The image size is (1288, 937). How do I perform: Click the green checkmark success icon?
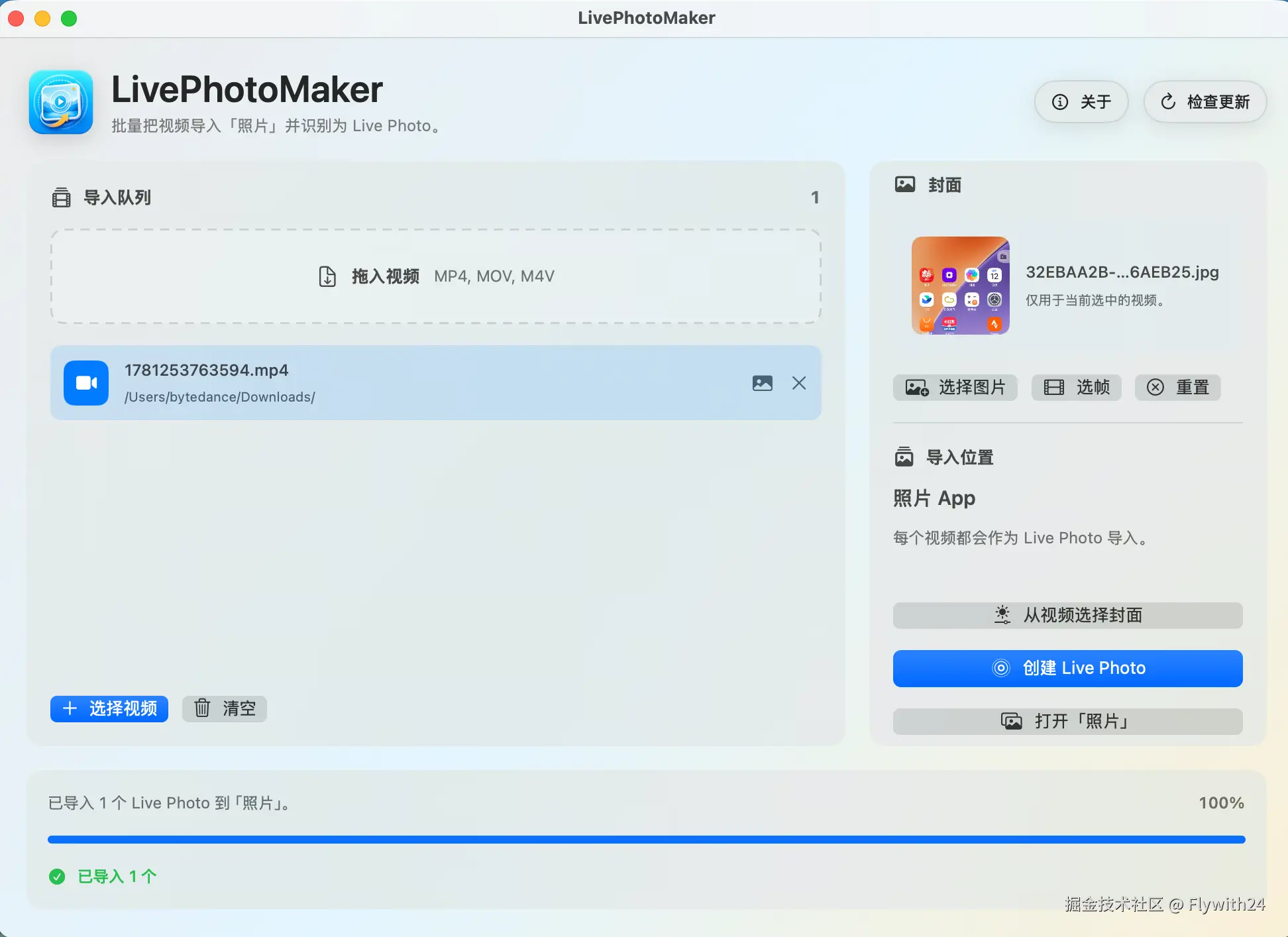[x=57, y=877]
